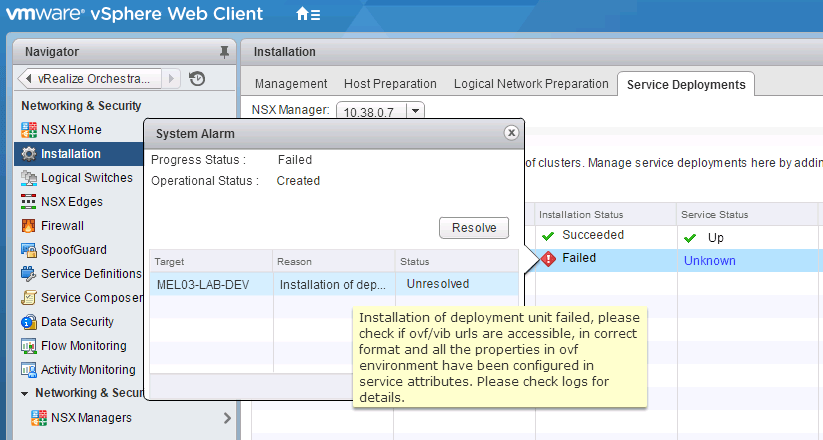Click the forward arrow beside vRealize Orchestra
823x440 pixels.
click(x=171, y=79)
